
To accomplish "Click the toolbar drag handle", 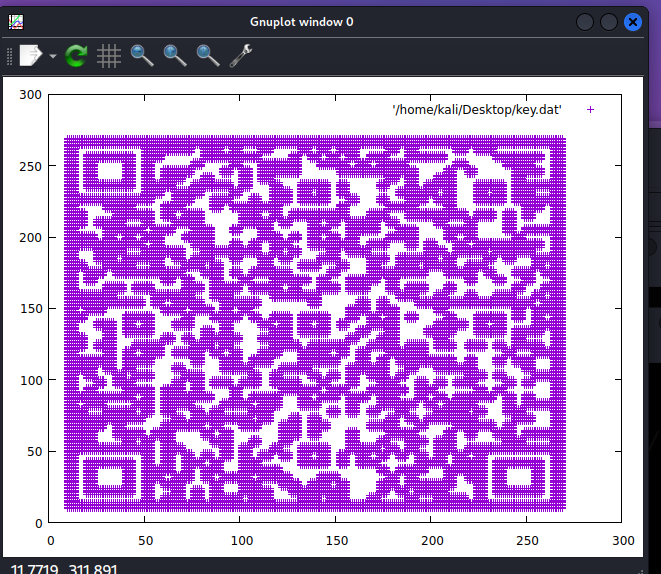I will point(9,56).
